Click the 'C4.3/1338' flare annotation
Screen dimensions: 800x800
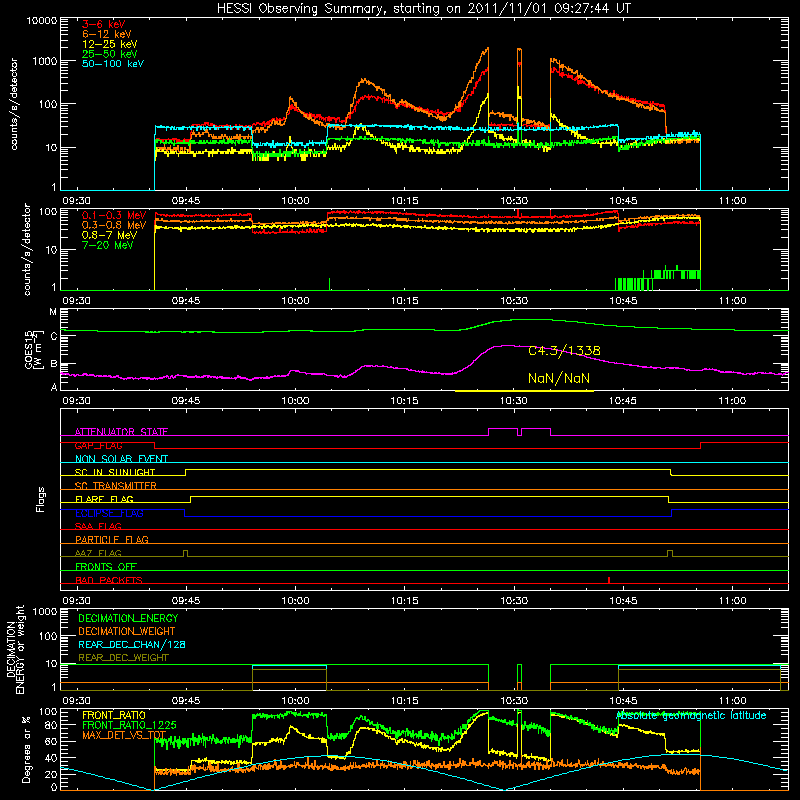click(564, 351)
